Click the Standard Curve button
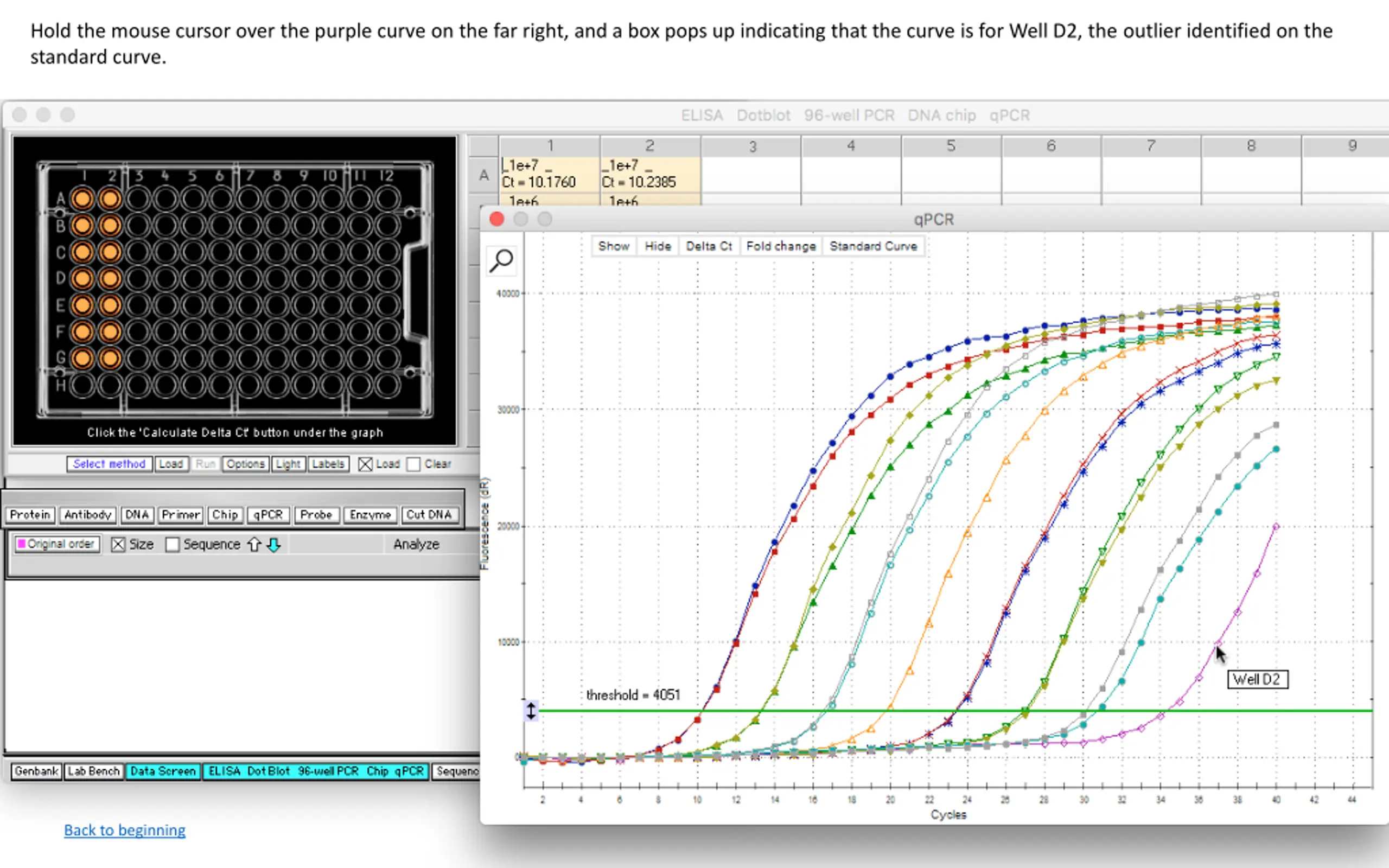 click(x=872, y=246)
